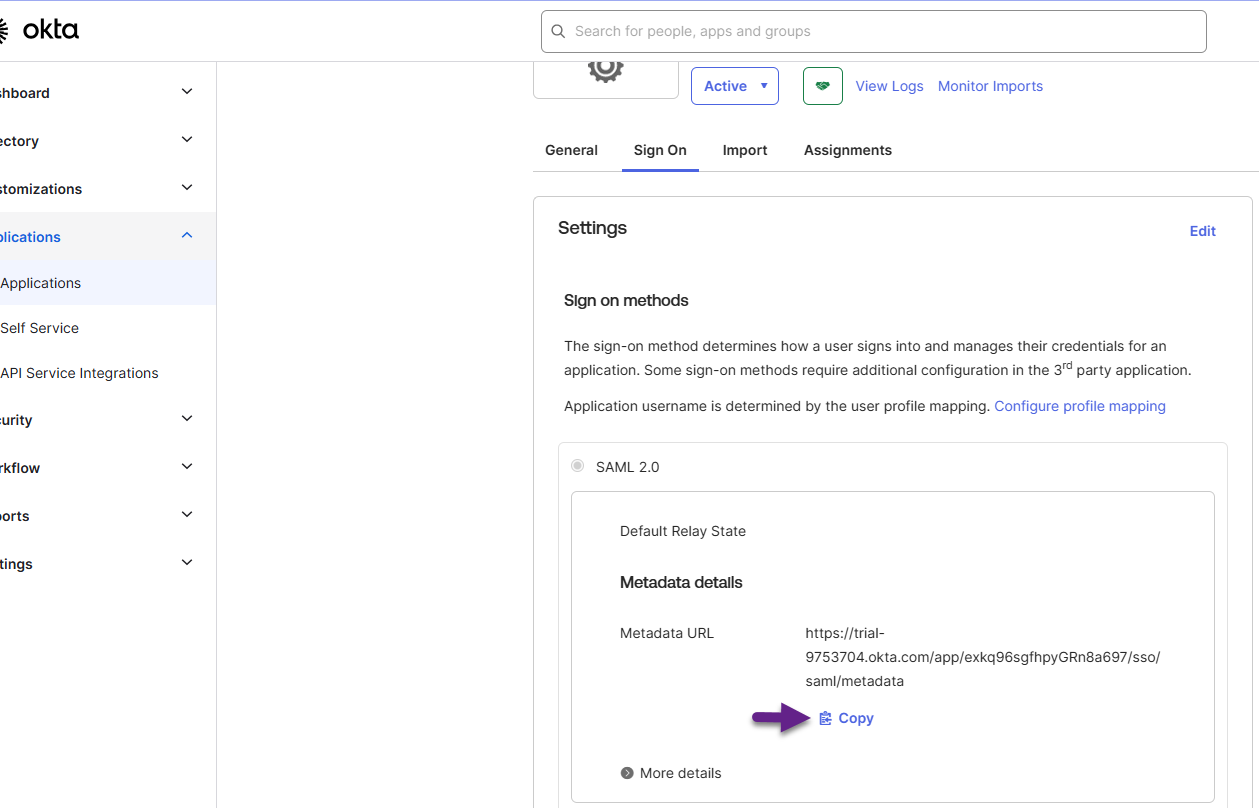Open the Import tab
This screenshot has height=808, width=1259.
[x=745, y=150]
